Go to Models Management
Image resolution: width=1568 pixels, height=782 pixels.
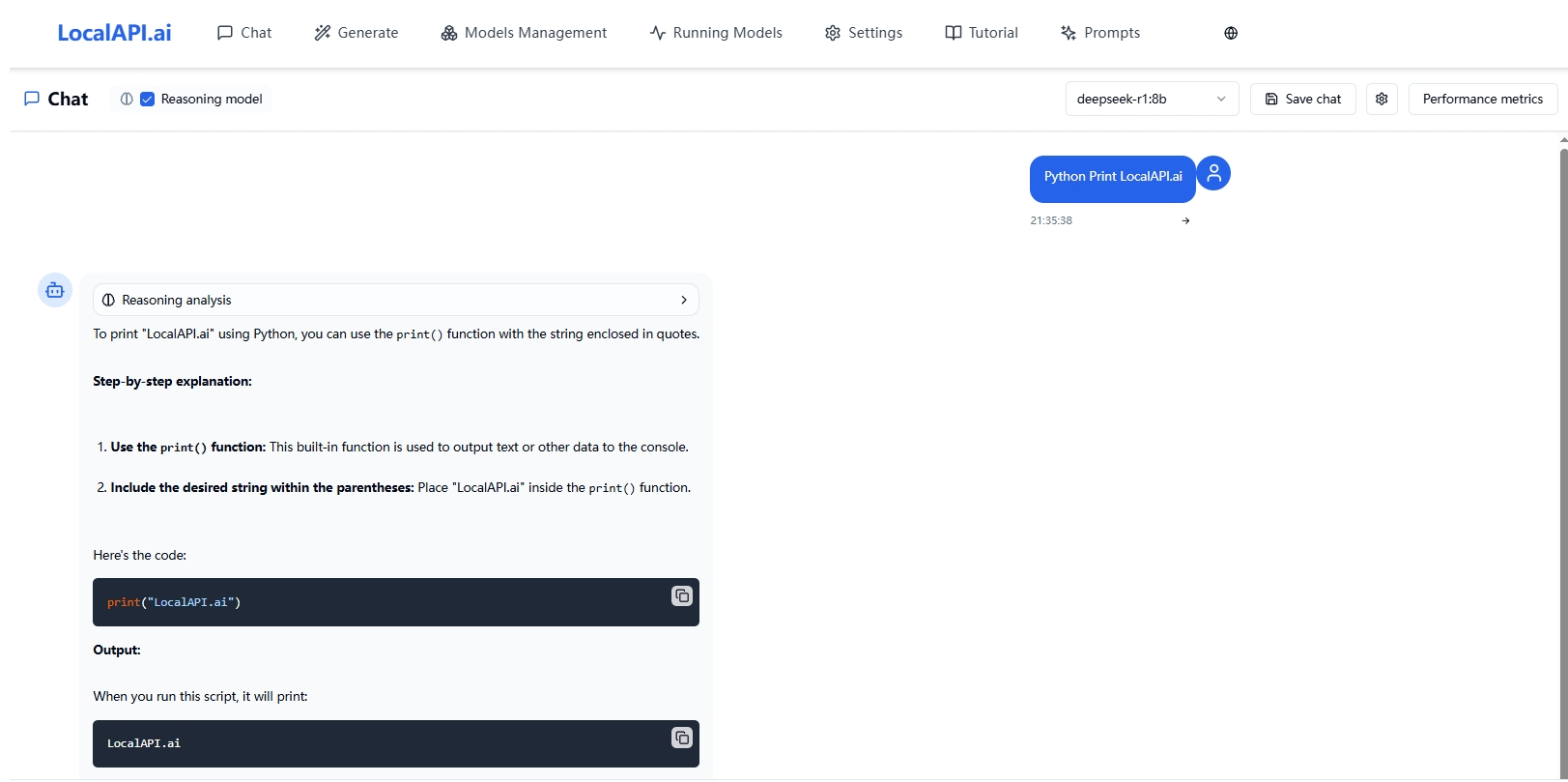tap(524, 33)
